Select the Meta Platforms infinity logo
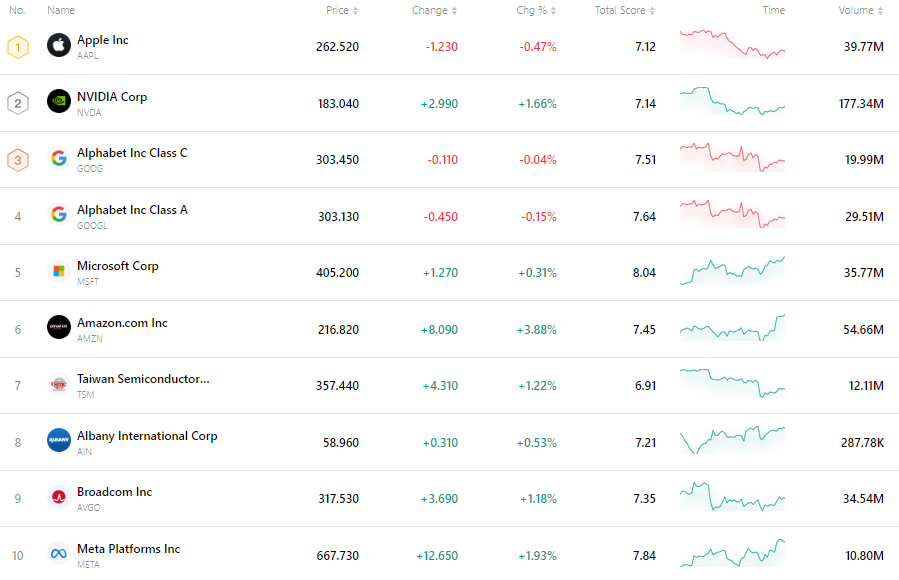 pyautogui.click(x=58, y=554)
